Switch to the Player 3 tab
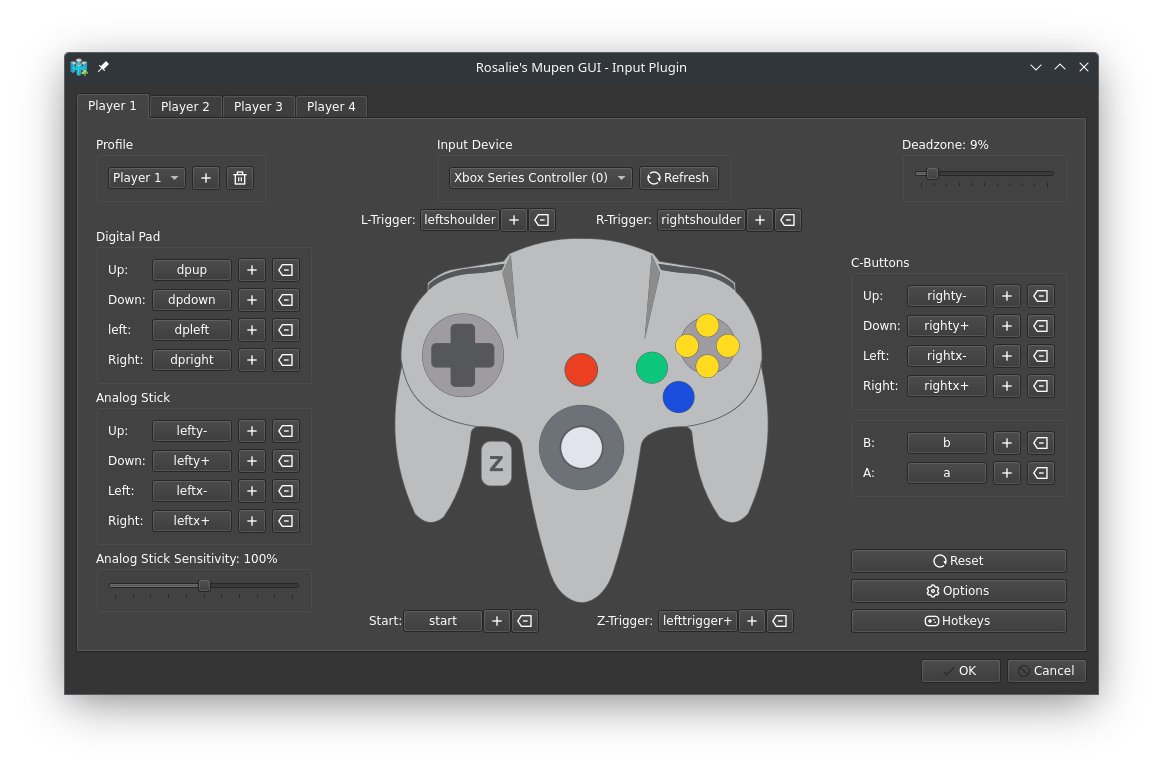The width and height of the screenshot is (1163, 771). coord(258,107)
